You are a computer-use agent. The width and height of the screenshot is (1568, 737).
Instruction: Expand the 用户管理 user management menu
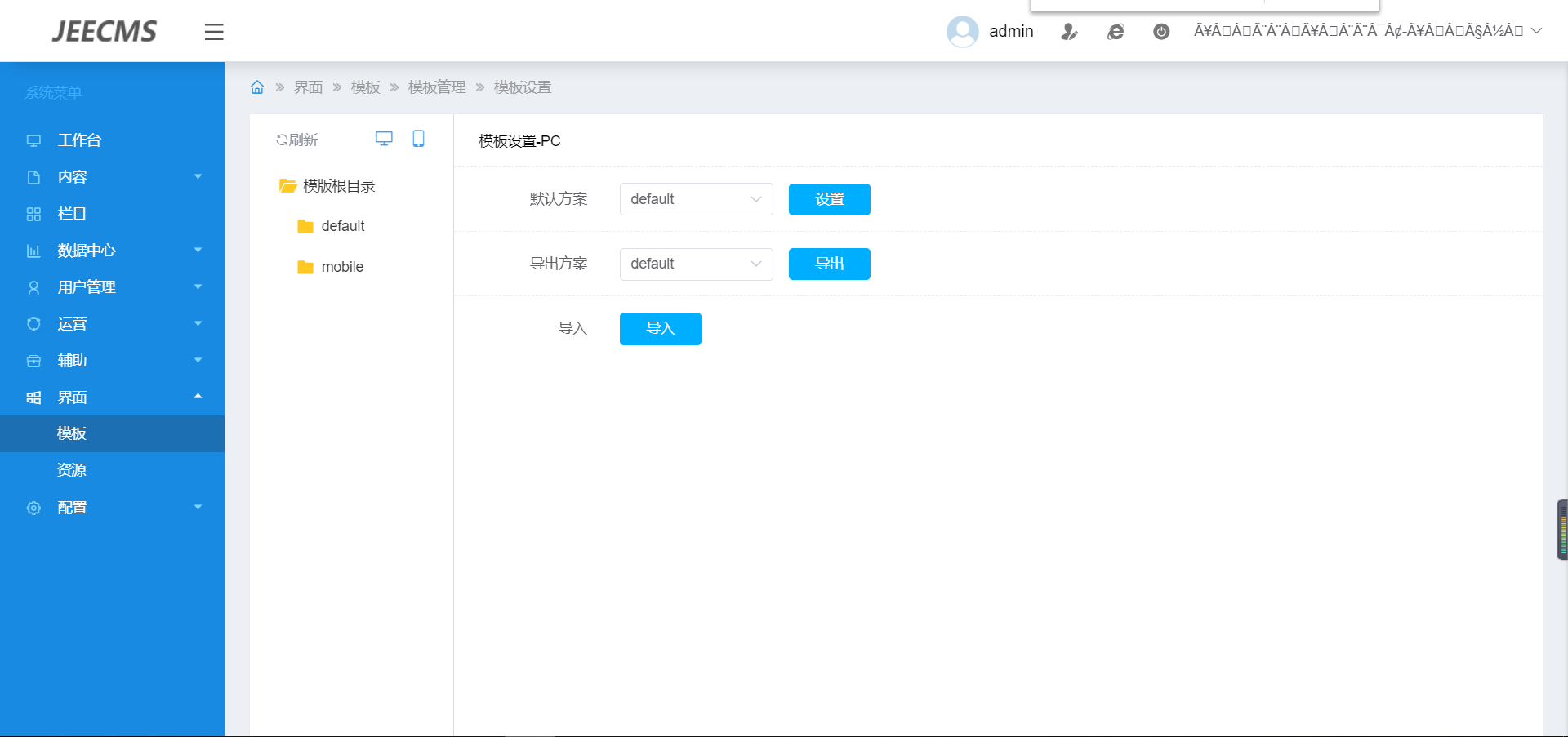112,287
